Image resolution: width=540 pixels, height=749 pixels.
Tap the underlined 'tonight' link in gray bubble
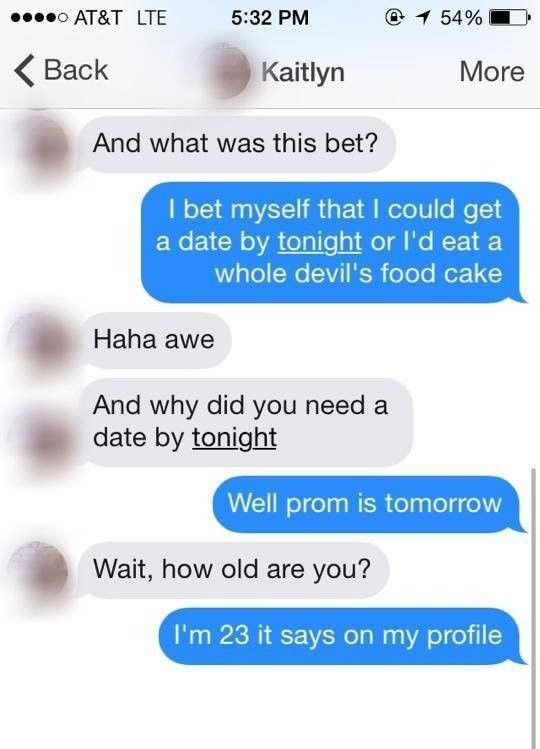pos(234,438)
